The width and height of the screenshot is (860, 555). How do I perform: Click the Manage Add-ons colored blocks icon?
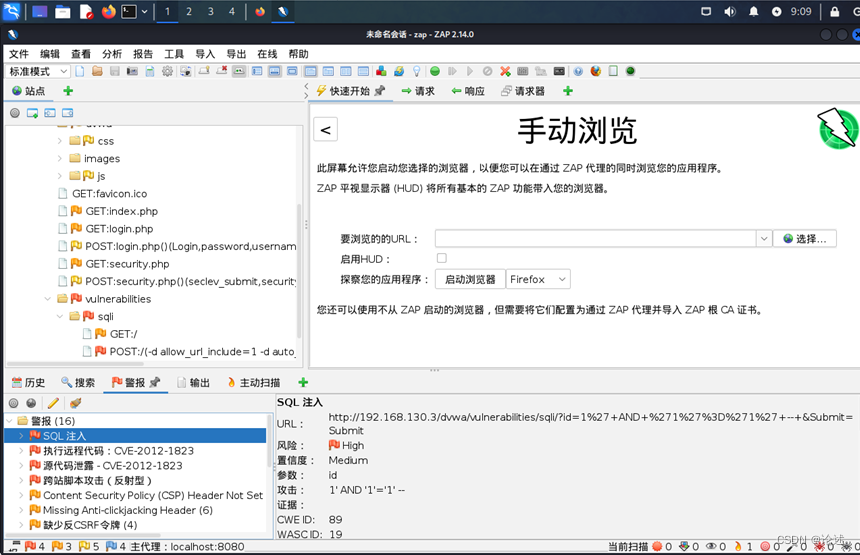pyautogui.click(x=381, y=71)
